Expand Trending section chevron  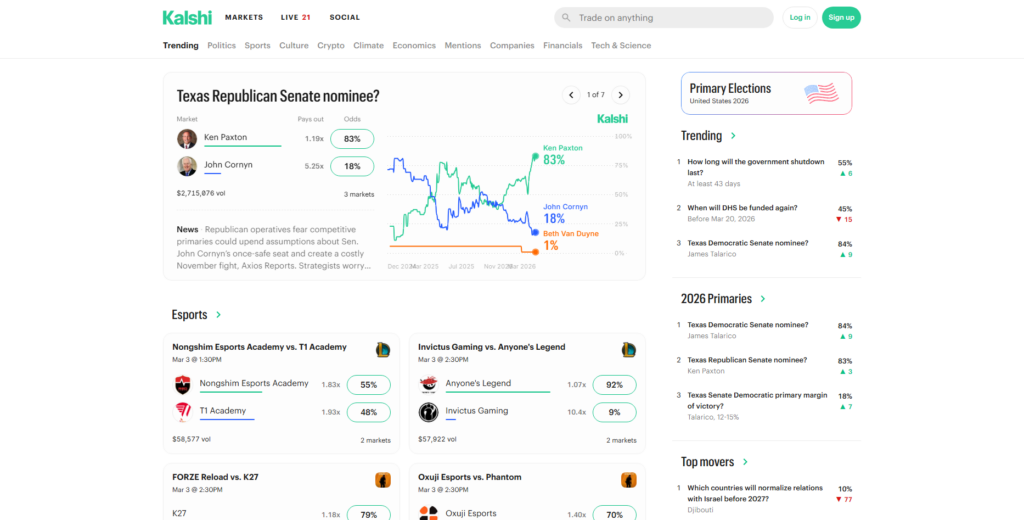click(733, 136)
